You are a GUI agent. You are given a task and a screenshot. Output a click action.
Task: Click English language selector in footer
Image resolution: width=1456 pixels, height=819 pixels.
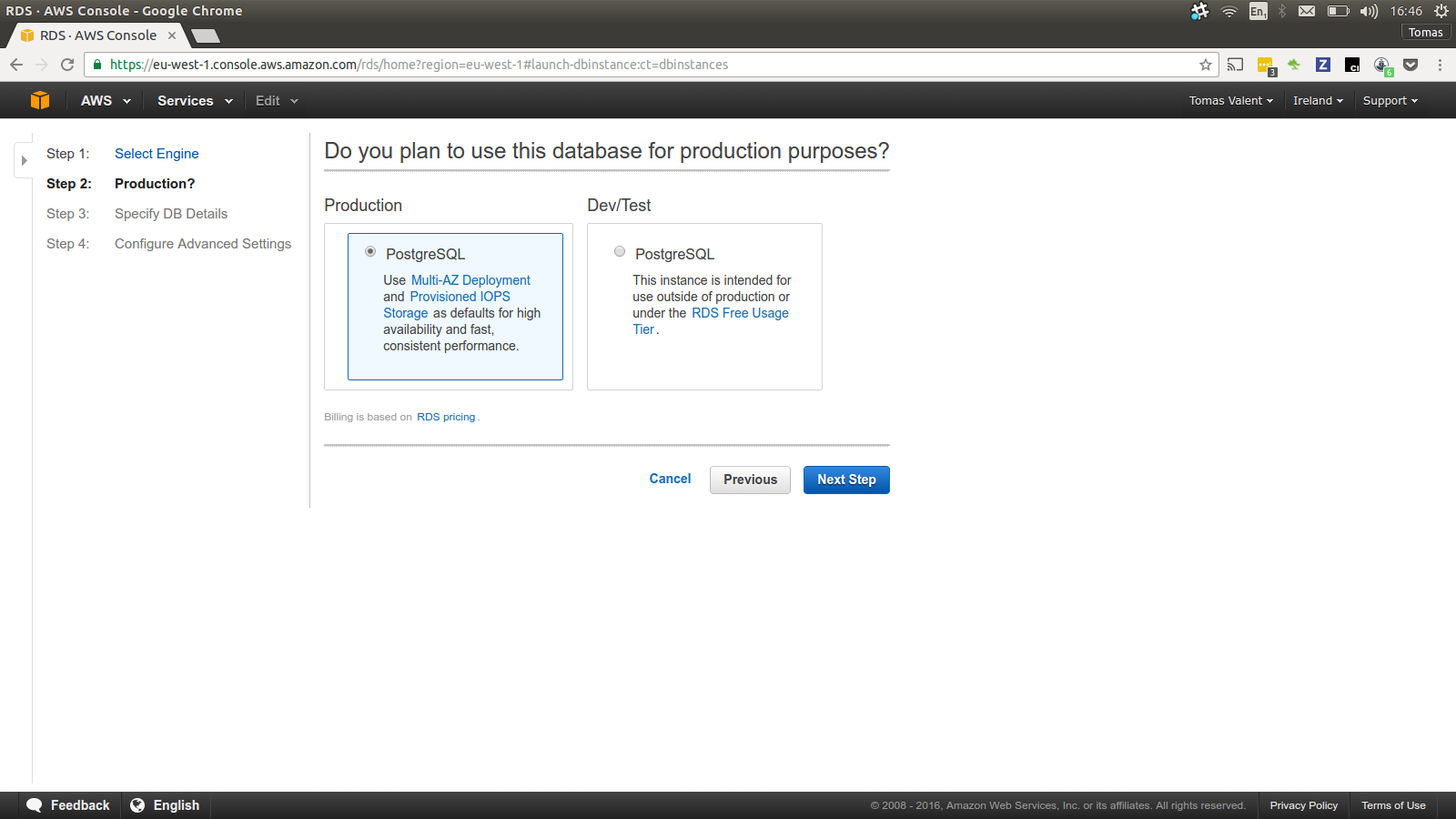[166, 805]
